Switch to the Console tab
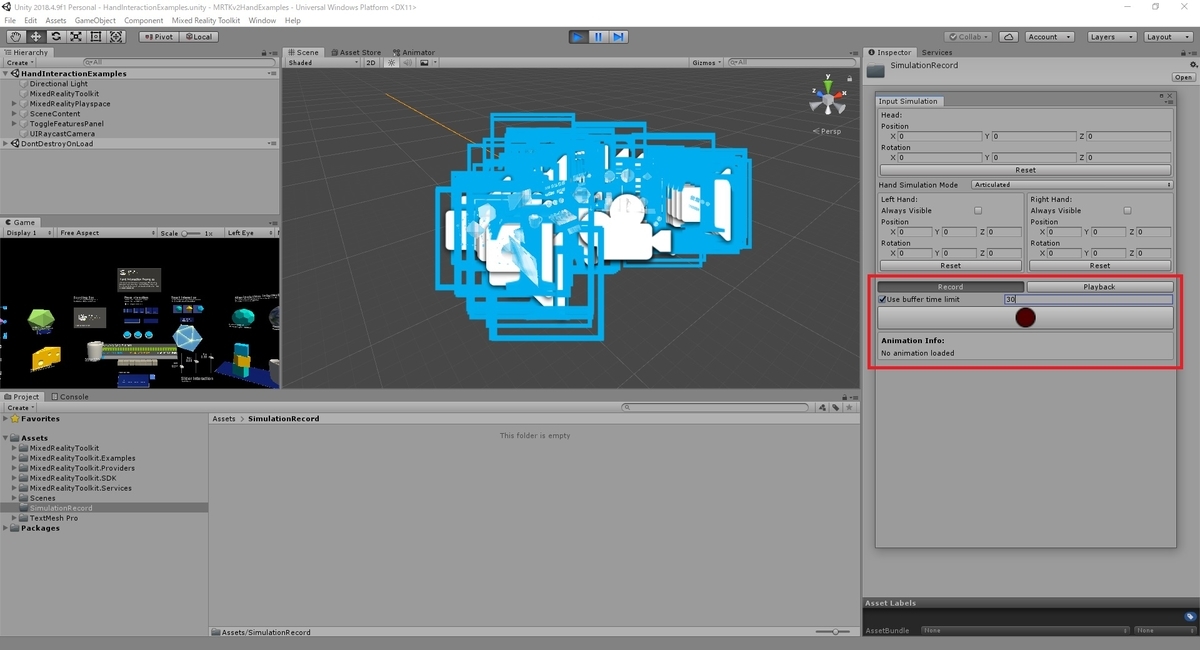This screenshot has width=1200, height=650. click(70, 396)
